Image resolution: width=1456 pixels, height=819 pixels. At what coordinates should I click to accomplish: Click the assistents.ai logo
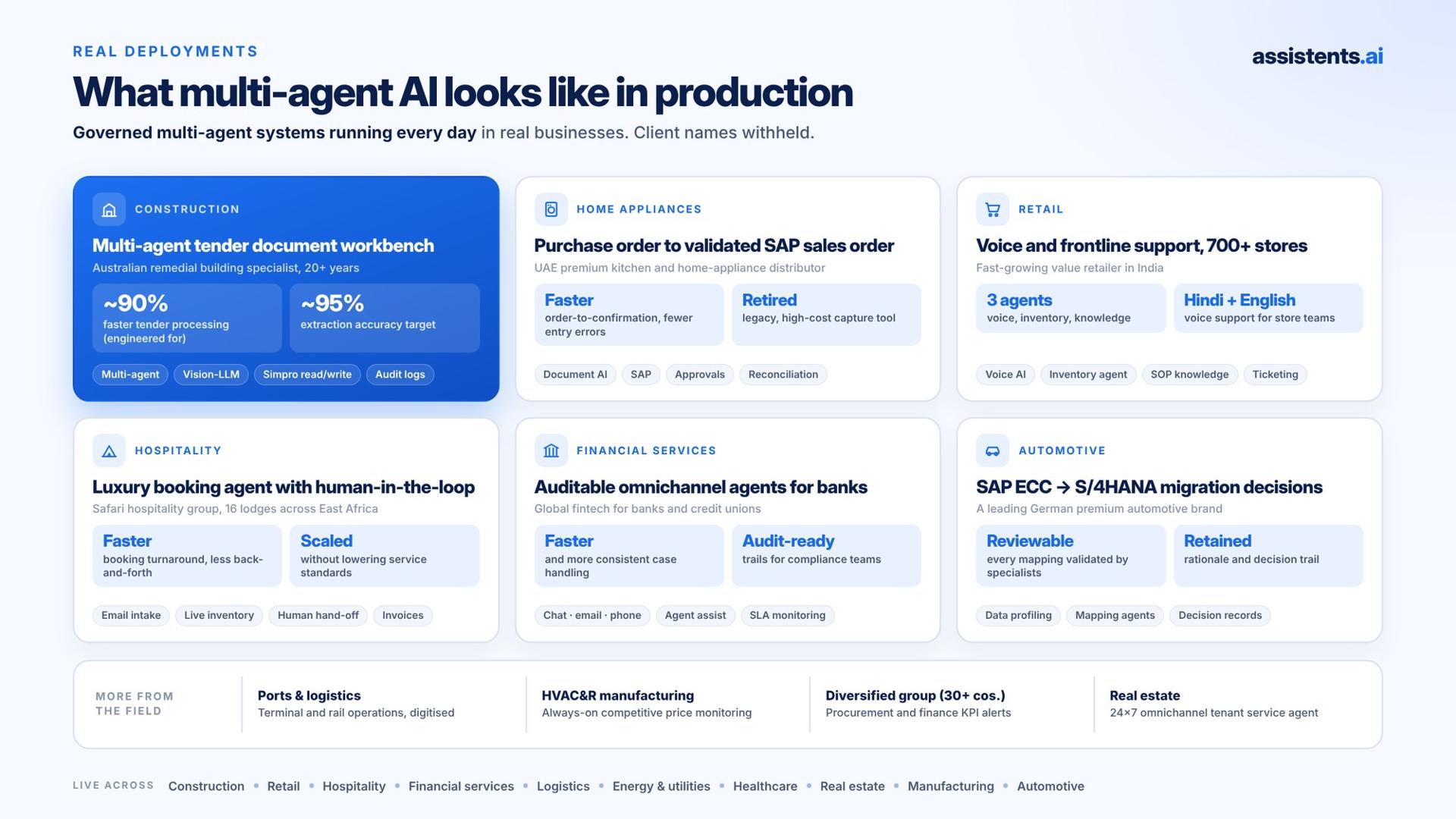[1317, 56]
